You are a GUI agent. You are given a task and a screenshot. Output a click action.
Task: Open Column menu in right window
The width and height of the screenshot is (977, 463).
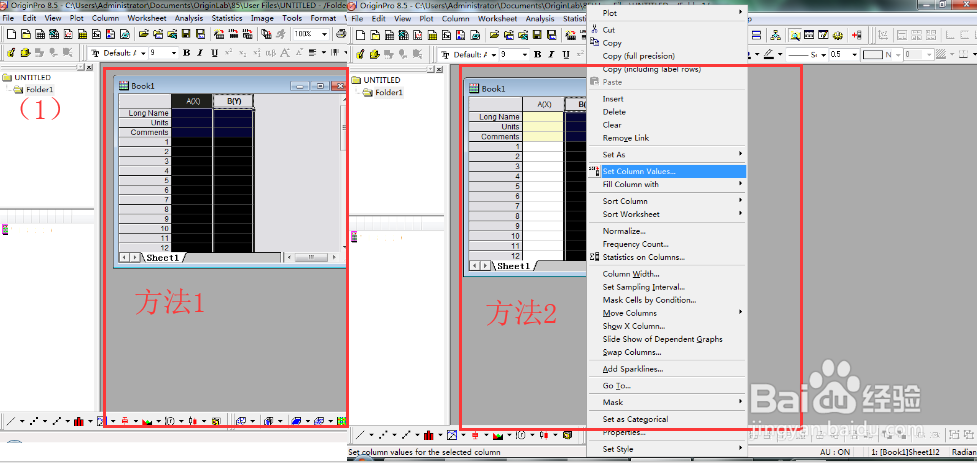click(455, 19)
